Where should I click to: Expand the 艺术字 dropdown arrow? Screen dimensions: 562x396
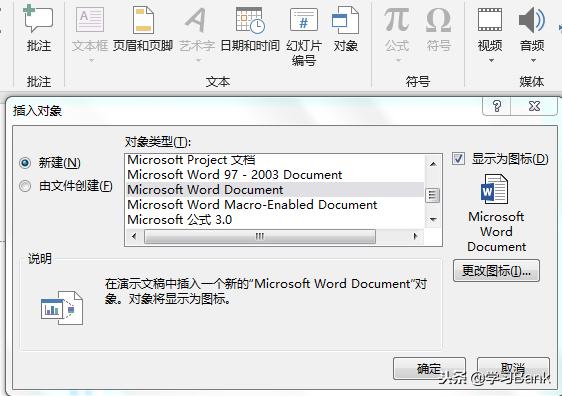[198, 60]
